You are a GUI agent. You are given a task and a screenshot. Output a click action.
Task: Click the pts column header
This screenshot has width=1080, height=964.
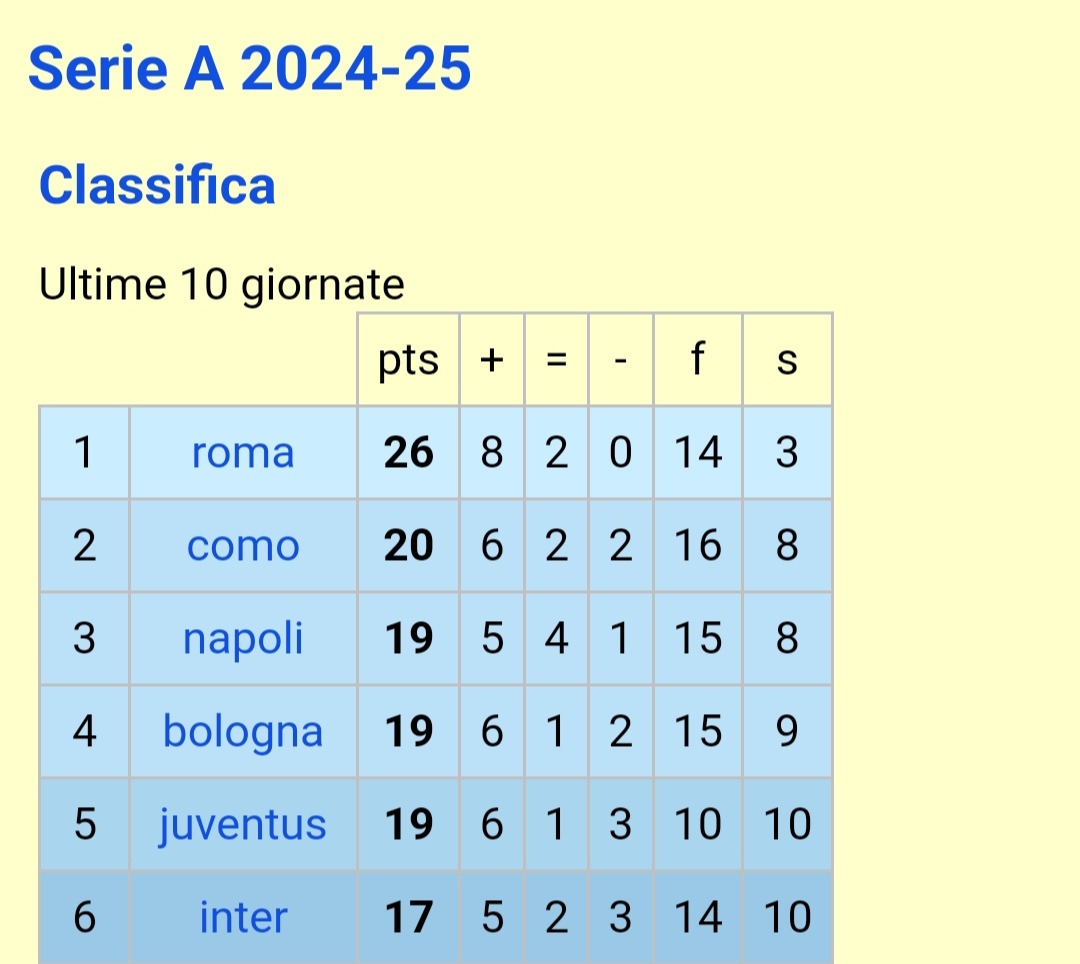[408, 359]
